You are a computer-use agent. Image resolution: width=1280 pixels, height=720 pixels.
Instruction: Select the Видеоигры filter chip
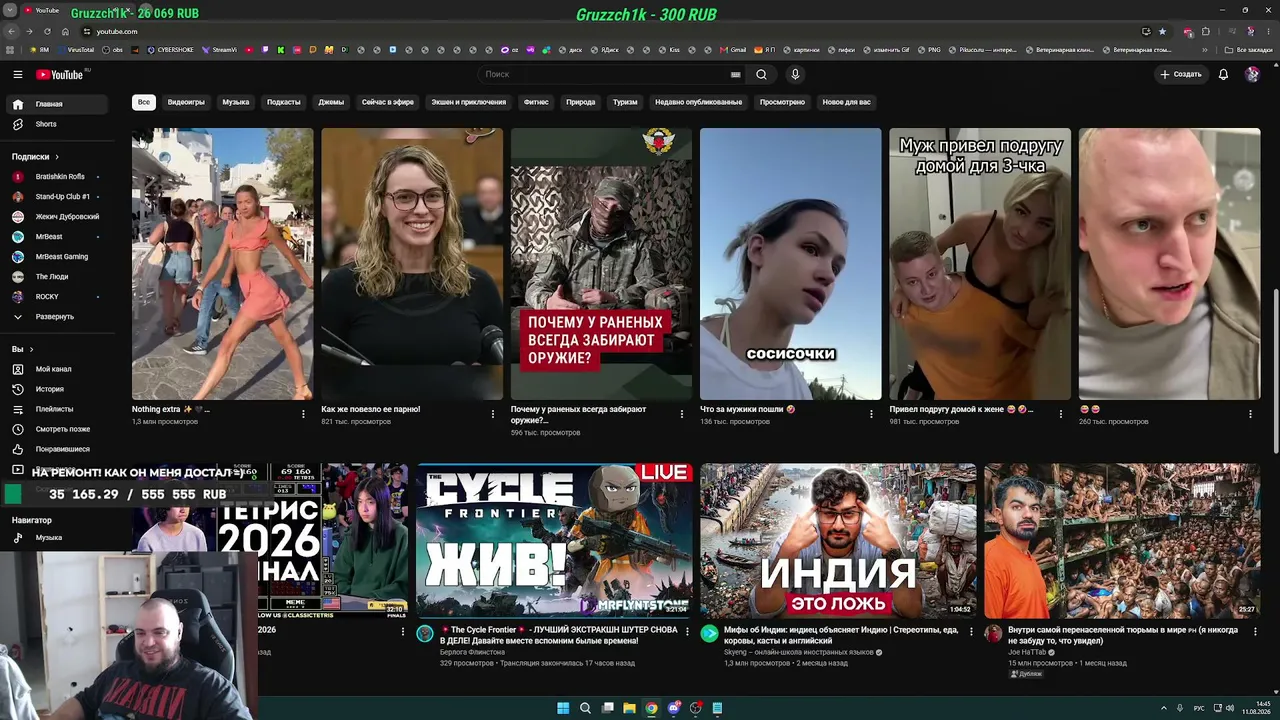[x=186, y=102]
